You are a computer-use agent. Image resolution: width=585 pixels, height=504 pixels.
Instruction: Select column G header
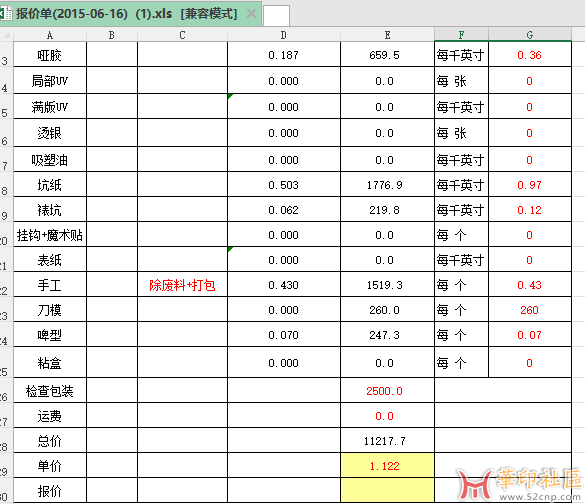(529, 35)
